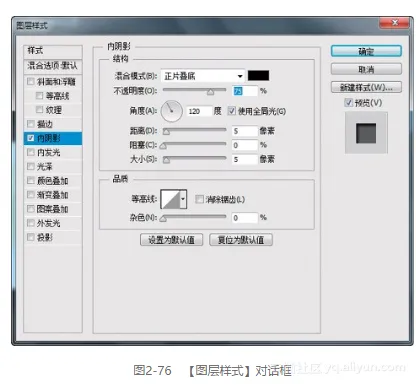416x385 pixels.
Task: Open the 混合模式 dropdown showing 正片叠底
Action: pyautogui.click(x=203, y=76)
